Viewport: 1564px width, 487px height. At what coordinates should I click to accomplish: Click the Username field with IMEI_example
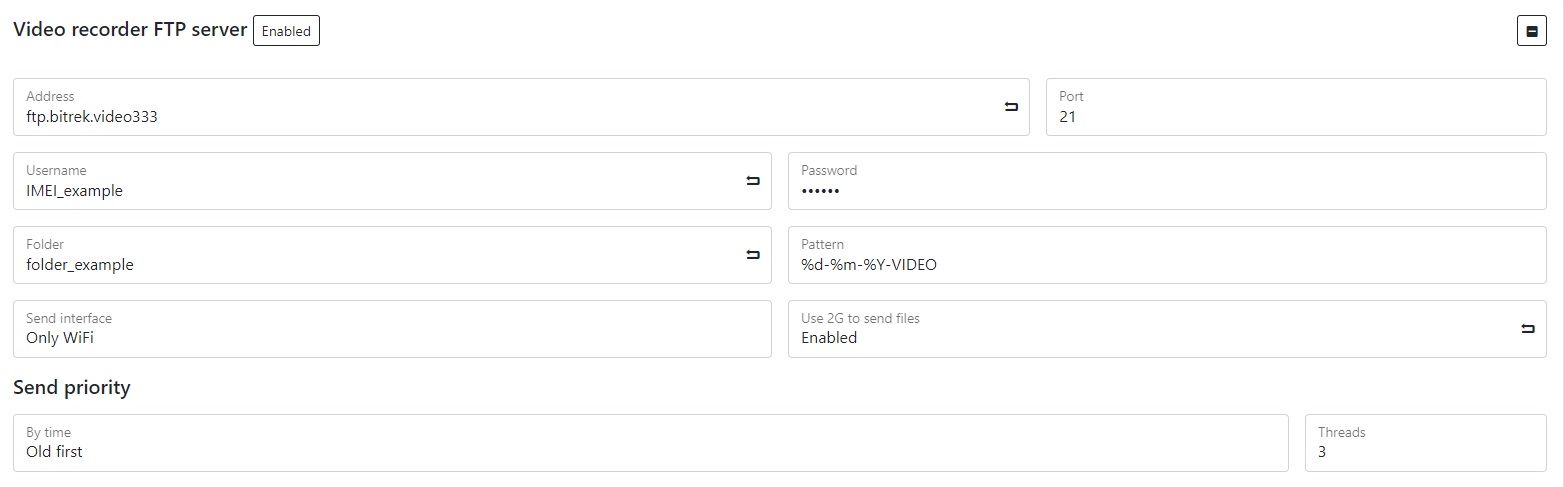pos(380,190)
